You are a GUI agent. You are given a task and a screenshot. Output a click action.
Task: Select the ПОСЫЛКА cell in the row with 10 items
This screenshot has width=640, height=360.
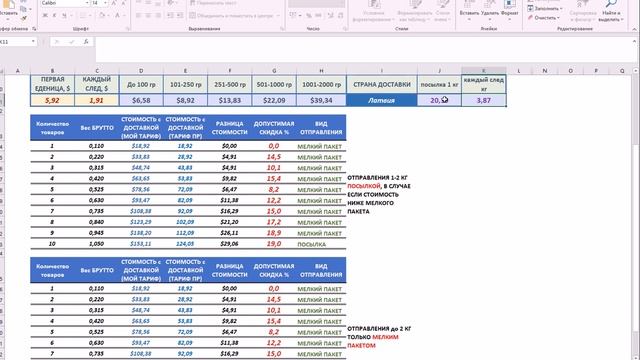(321, 244)
